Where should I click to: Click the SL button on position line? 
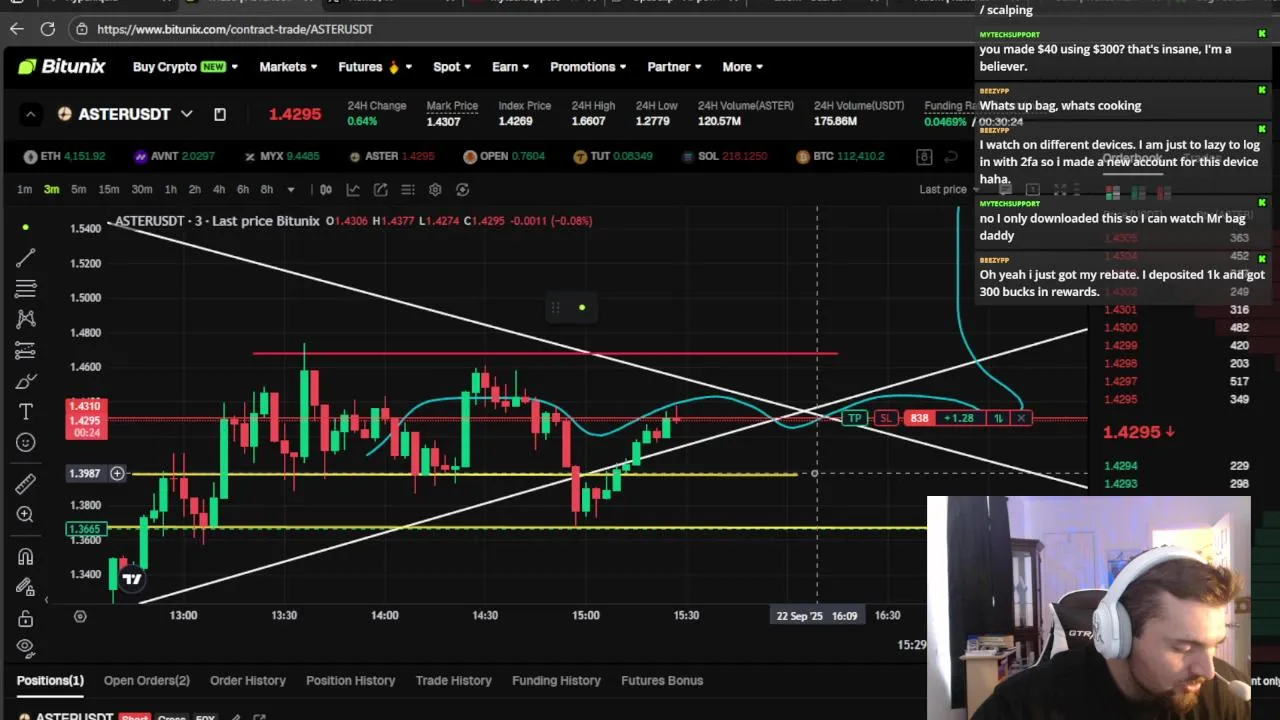click(885, 418)
